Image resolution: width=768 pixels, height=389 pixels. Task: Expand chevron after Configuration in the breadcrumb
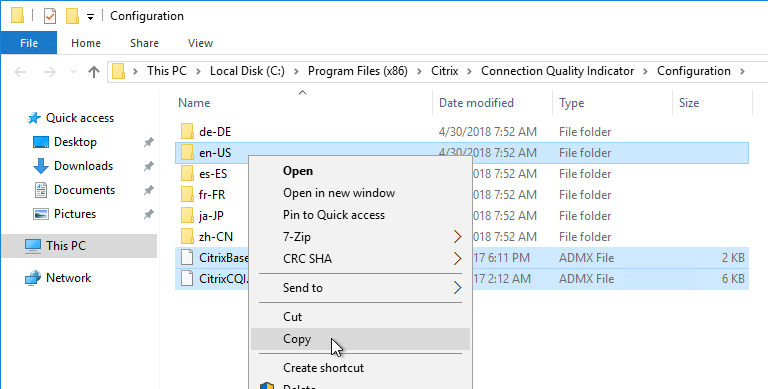point(743,72)
